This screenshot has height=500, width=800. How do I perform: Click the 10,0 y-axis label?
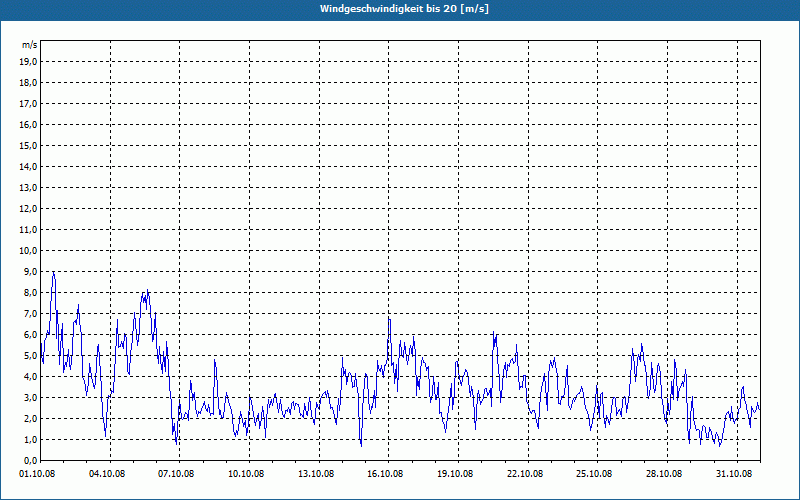(28, 251)
